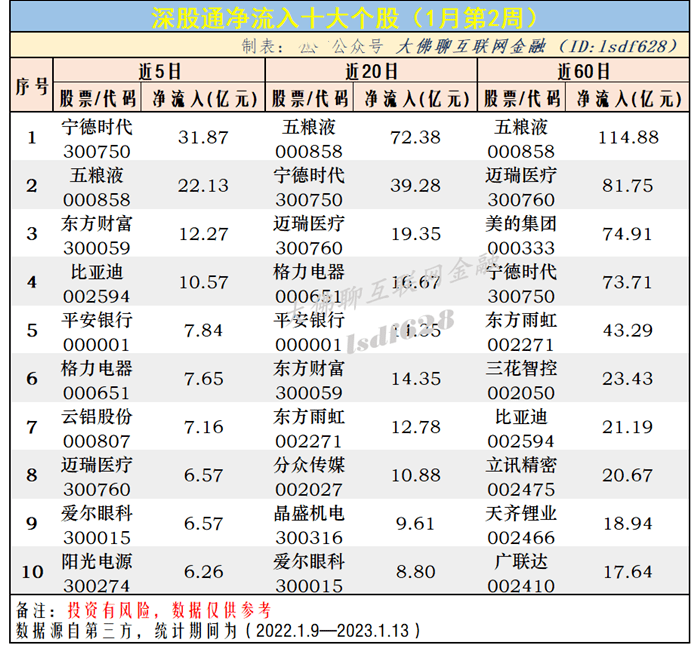
Task: Click 阳光电源 300274 stock cell
Action: pyautogui.click(x=97, y=572)
